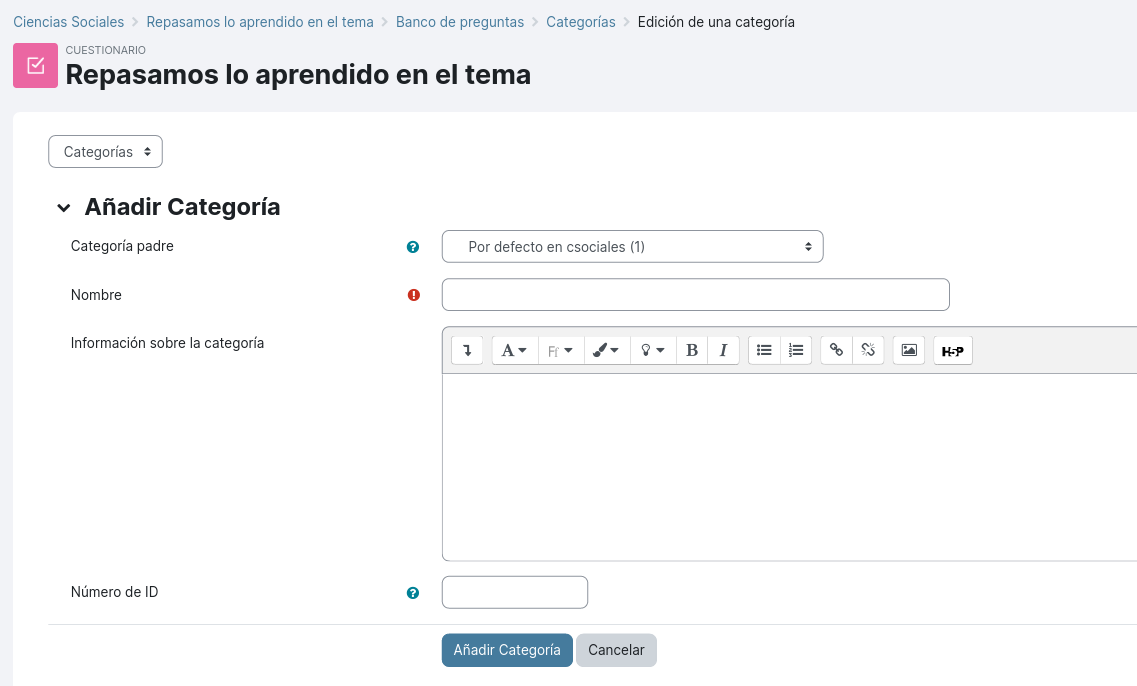Insert a link in the editor

pyautogui.click(x=836, y=350)
